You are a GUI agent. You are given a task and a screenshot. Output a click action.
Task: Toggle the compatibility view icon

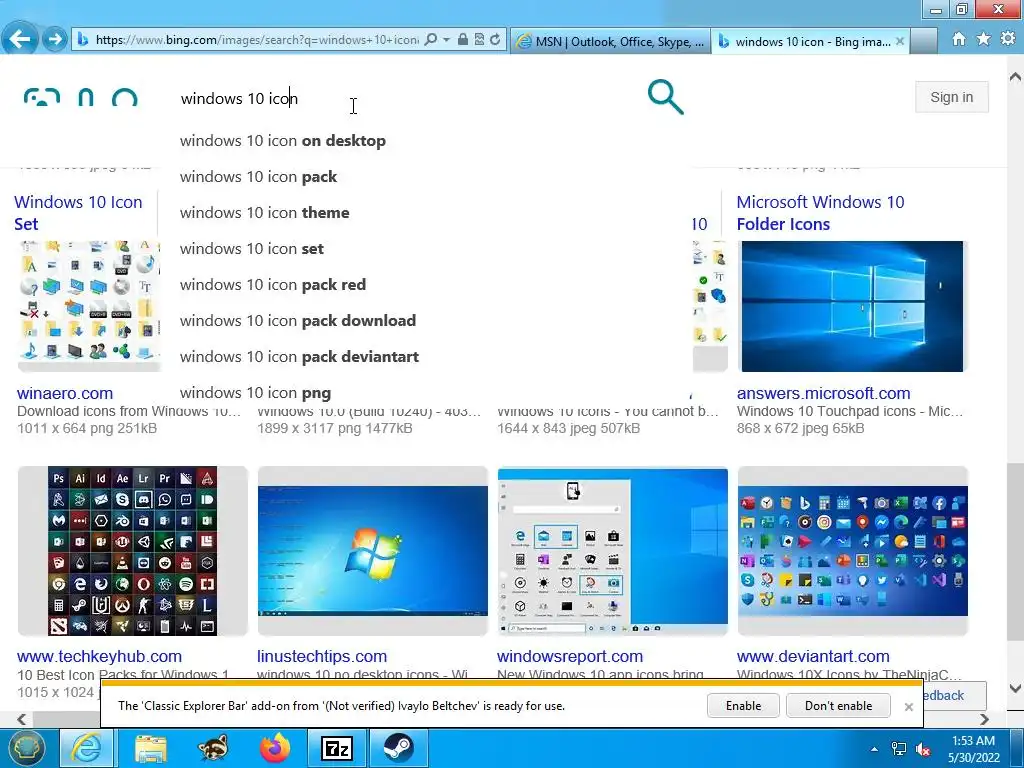click(479, 40)
